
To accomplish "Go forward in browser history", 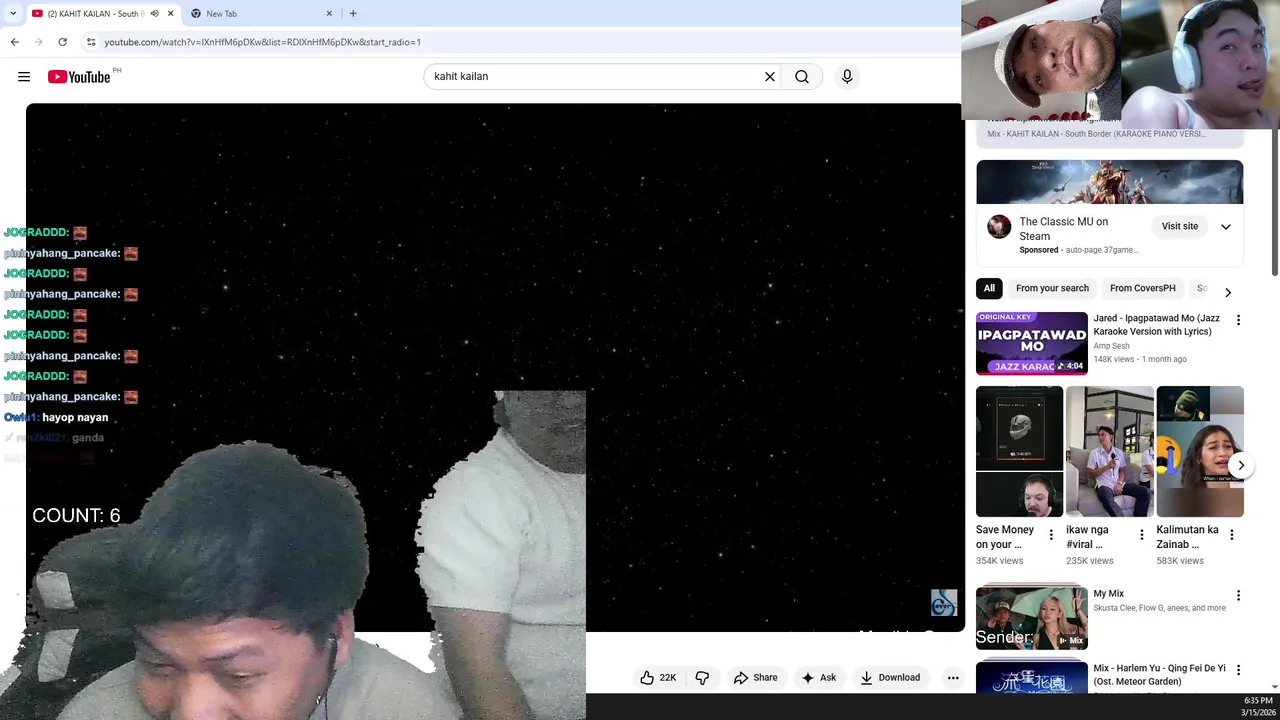I will 38,42.
